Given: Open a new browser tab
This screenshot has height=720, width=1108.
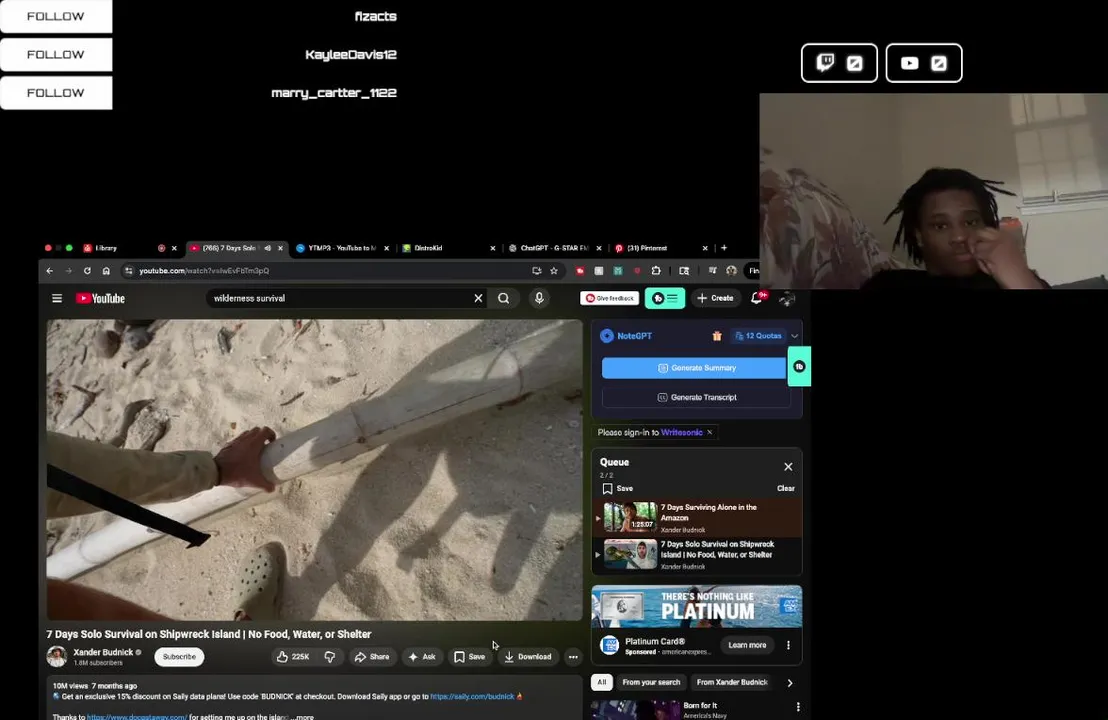Looking at the screenshot, I should click(724, 248).
